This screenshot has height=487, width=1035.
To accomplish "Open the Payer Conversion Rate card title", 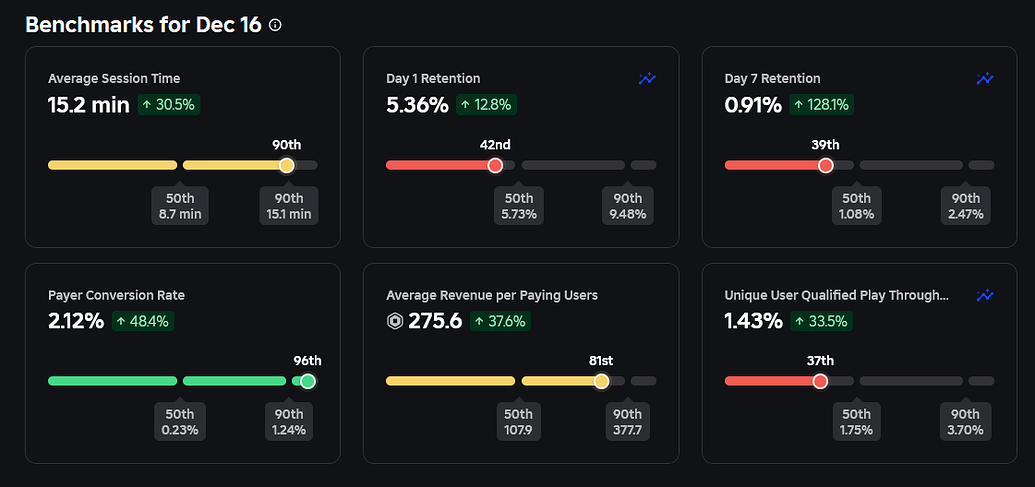I will click(x=116, y=295).
